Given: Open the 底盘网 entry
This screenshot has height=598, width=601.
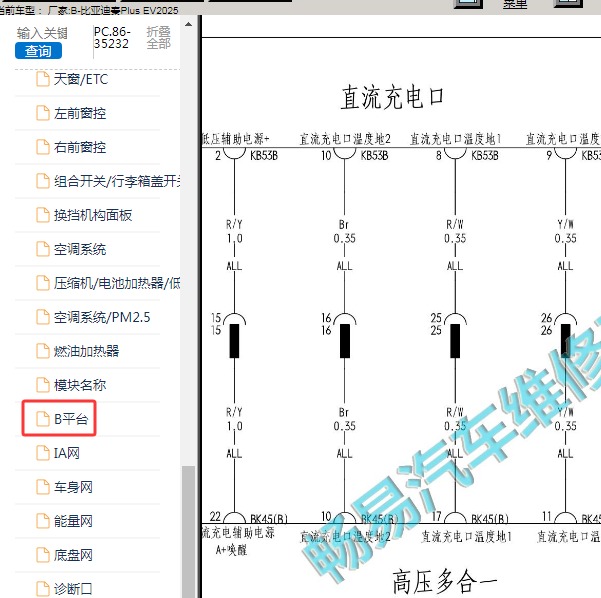Looking at the screenshot, I should click(x=73, y=555).
